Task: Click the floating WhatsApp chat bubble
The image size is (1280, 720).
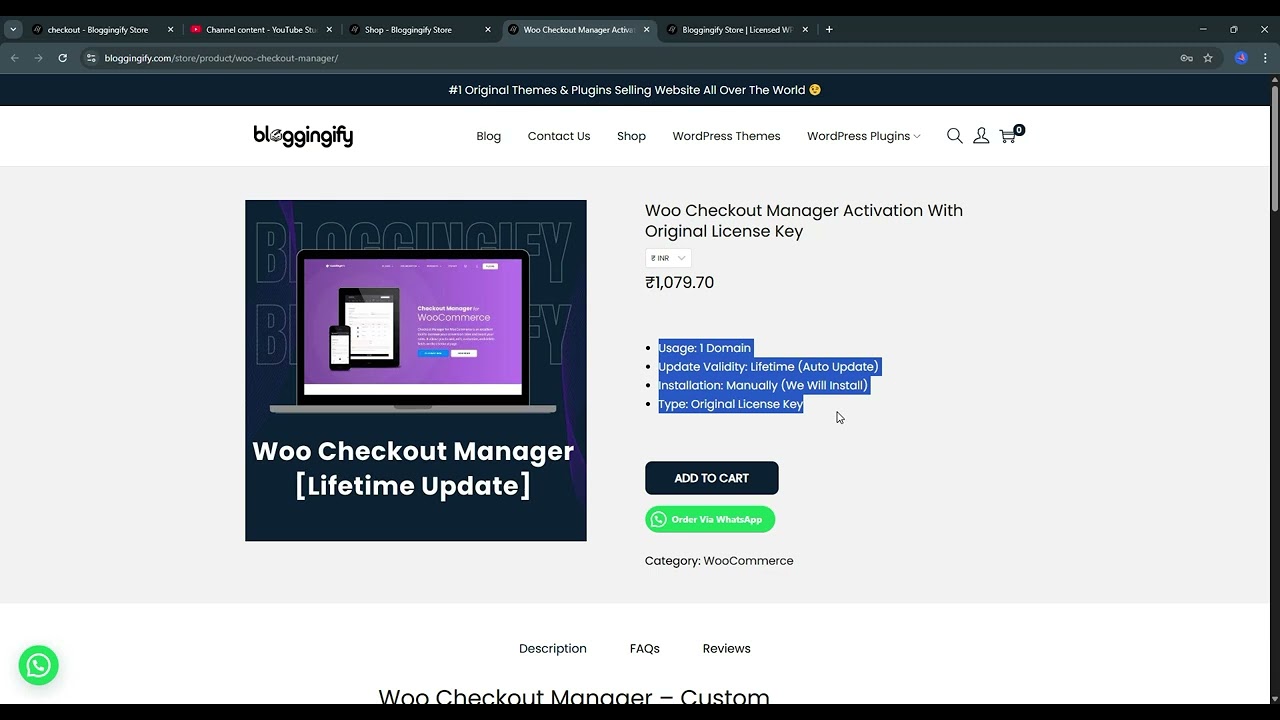Action: coord(38,665)
